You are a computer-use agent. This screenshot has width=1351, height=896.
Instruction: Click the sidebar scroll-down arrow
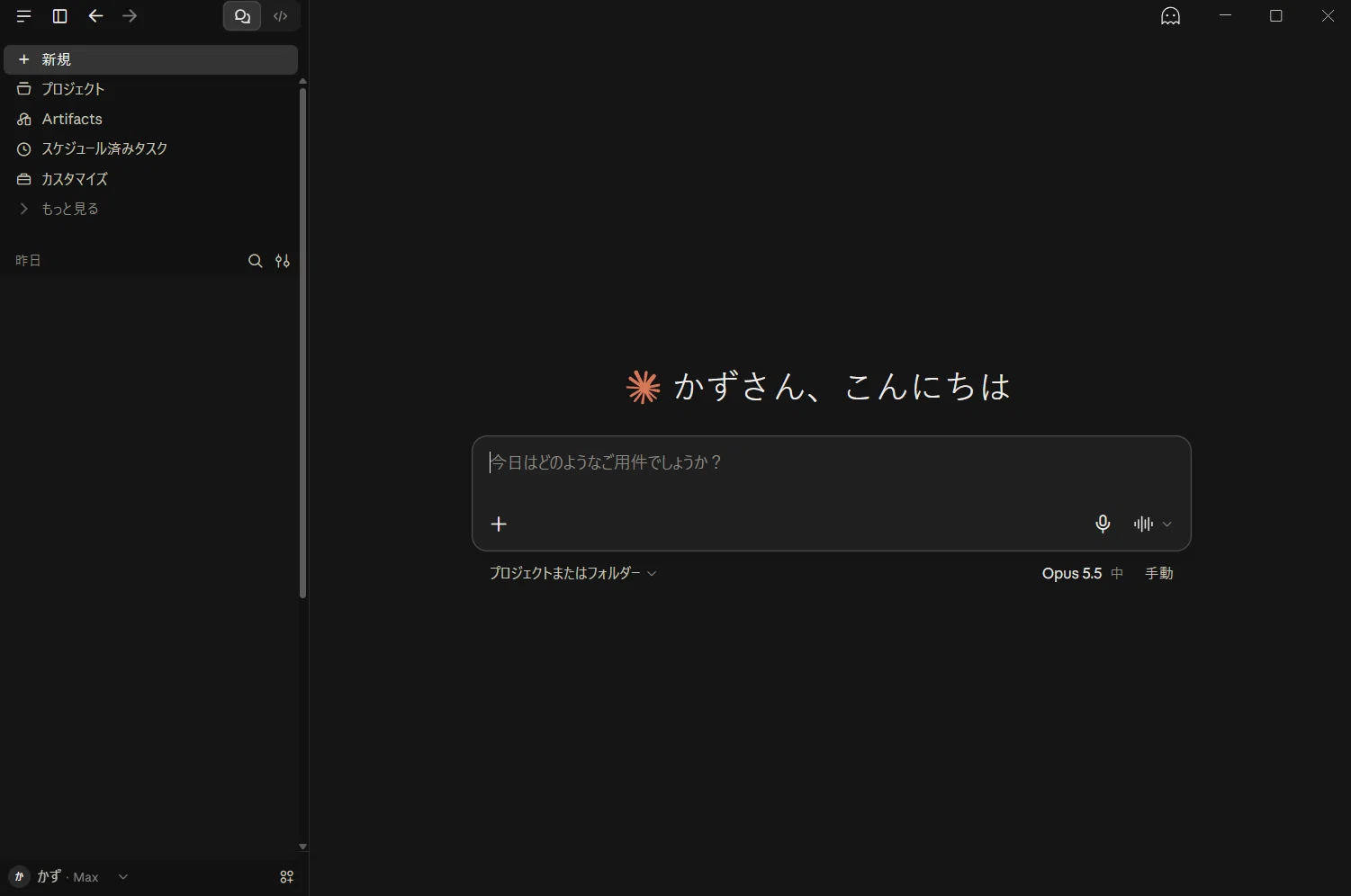pyautogui.click(x=302, y=847)
